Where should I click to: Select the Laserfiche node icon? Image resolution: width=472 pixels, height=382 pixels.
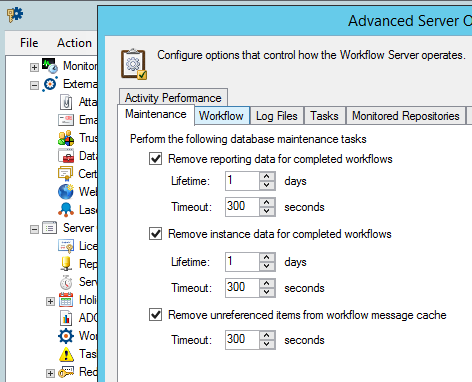pos(66,210)
